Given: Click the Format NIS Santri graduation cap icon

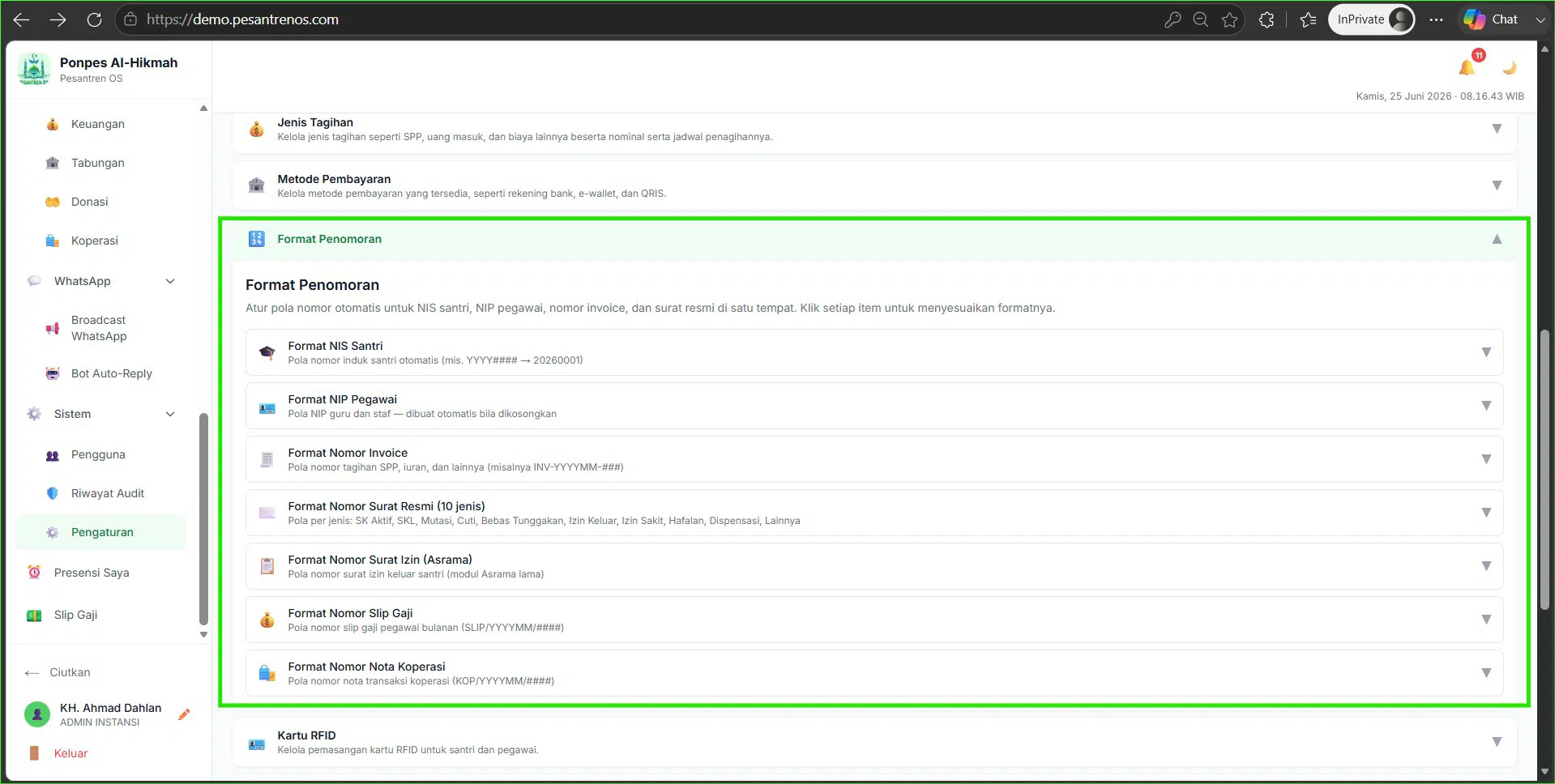Looking at the screenshot, I should tap(267, 352).
